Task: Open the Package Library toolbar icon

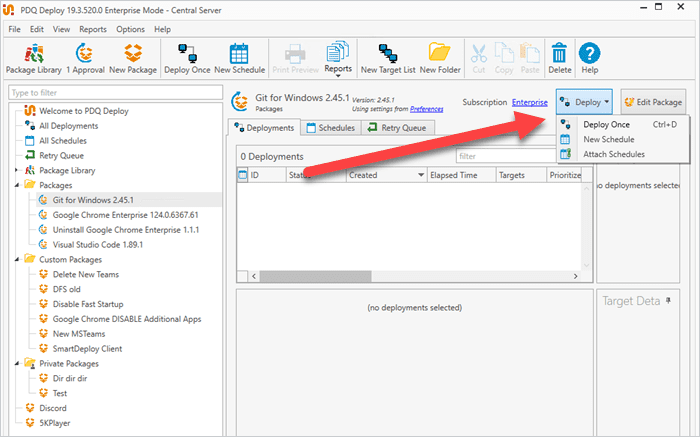Action: pos(33,58)
